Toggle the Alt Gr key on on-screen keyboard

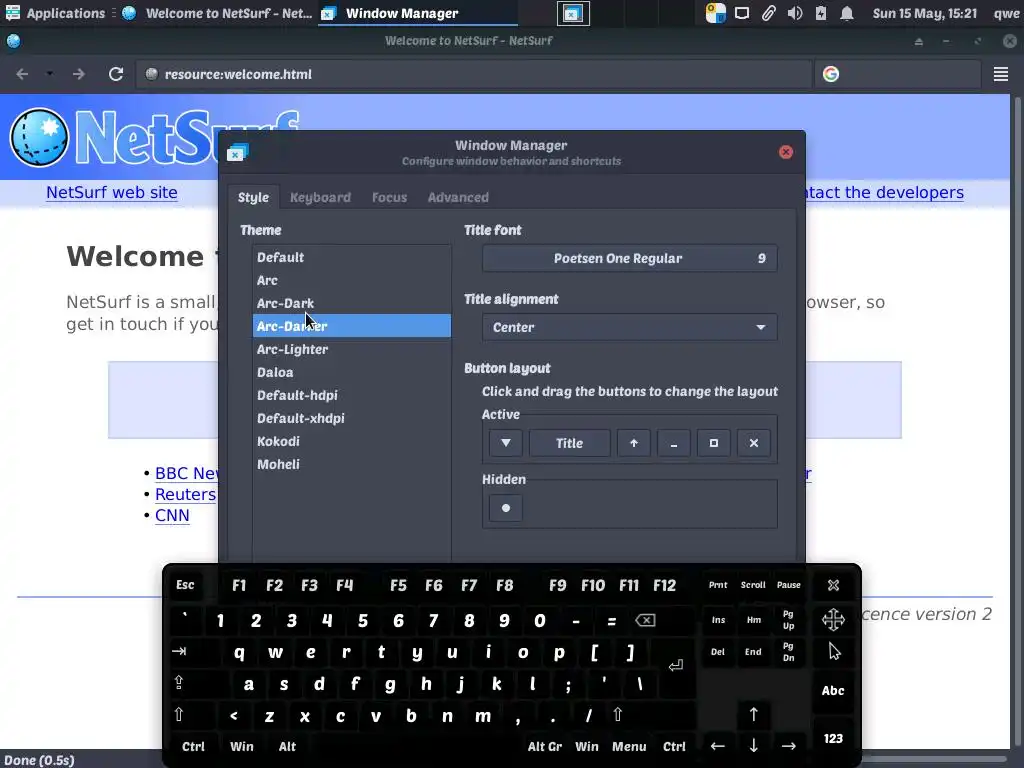[x=545, y=746]
